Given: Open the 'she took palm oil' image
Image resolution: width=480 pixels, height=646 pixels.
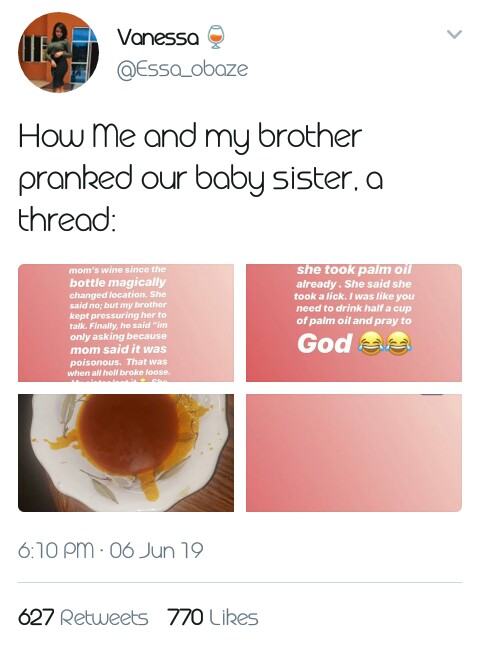Looking at the screenshot, I should (x=354, y=323).
